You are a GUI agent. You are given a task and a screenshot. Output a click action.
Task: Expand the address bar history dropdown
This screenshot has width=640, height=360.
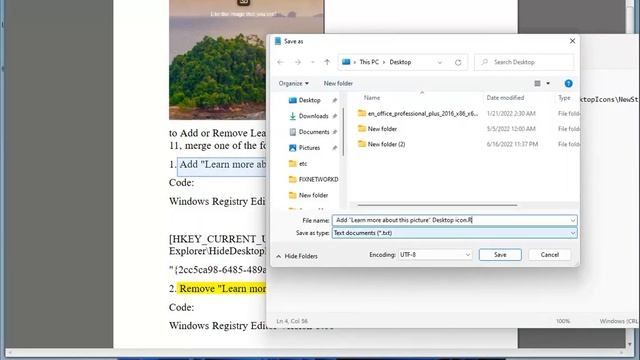tap(440, 62)
